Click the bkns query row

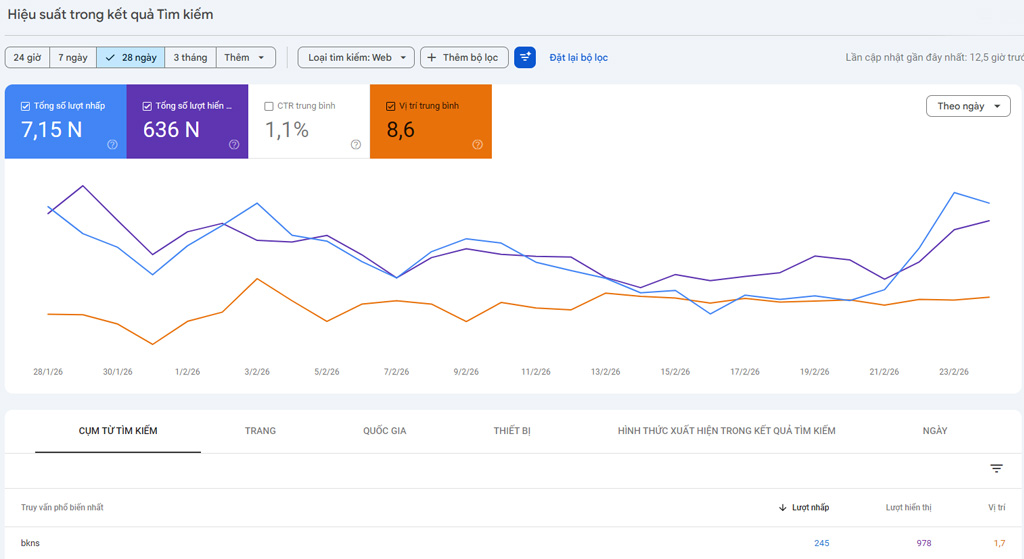pyautogui.click(x=30, y=543)
